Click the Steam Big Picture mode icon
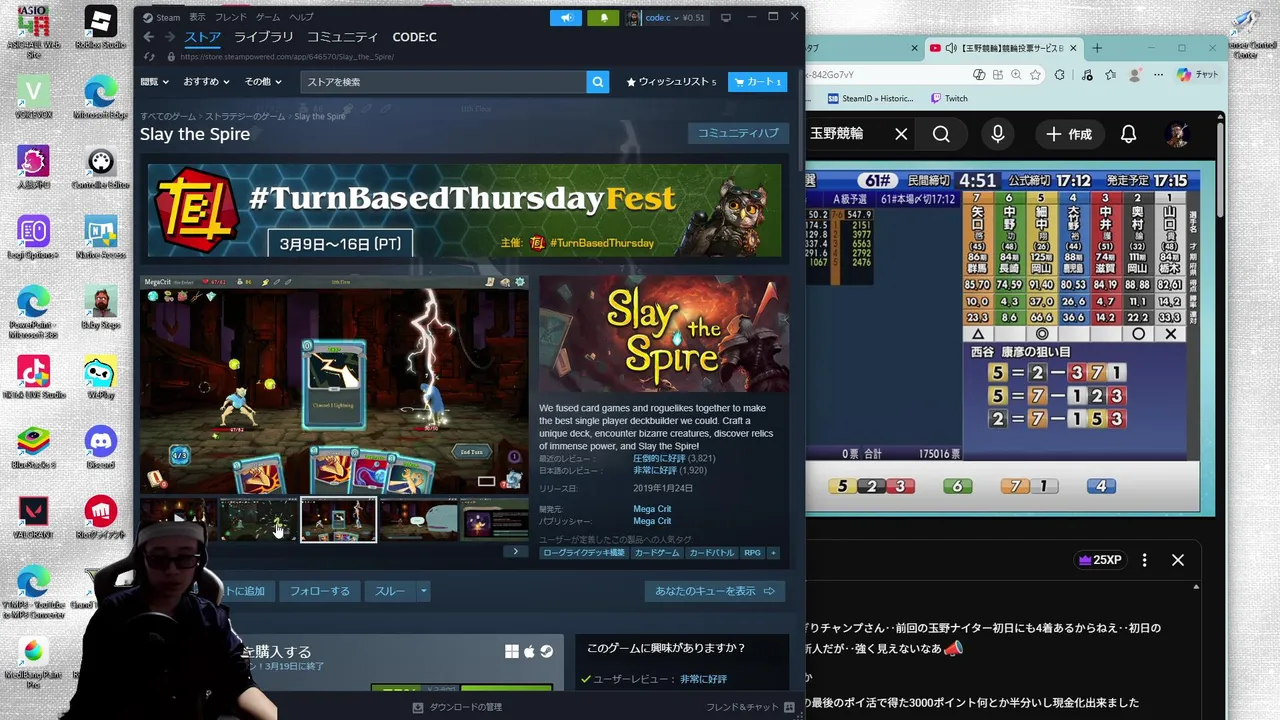 pos(726,17)
